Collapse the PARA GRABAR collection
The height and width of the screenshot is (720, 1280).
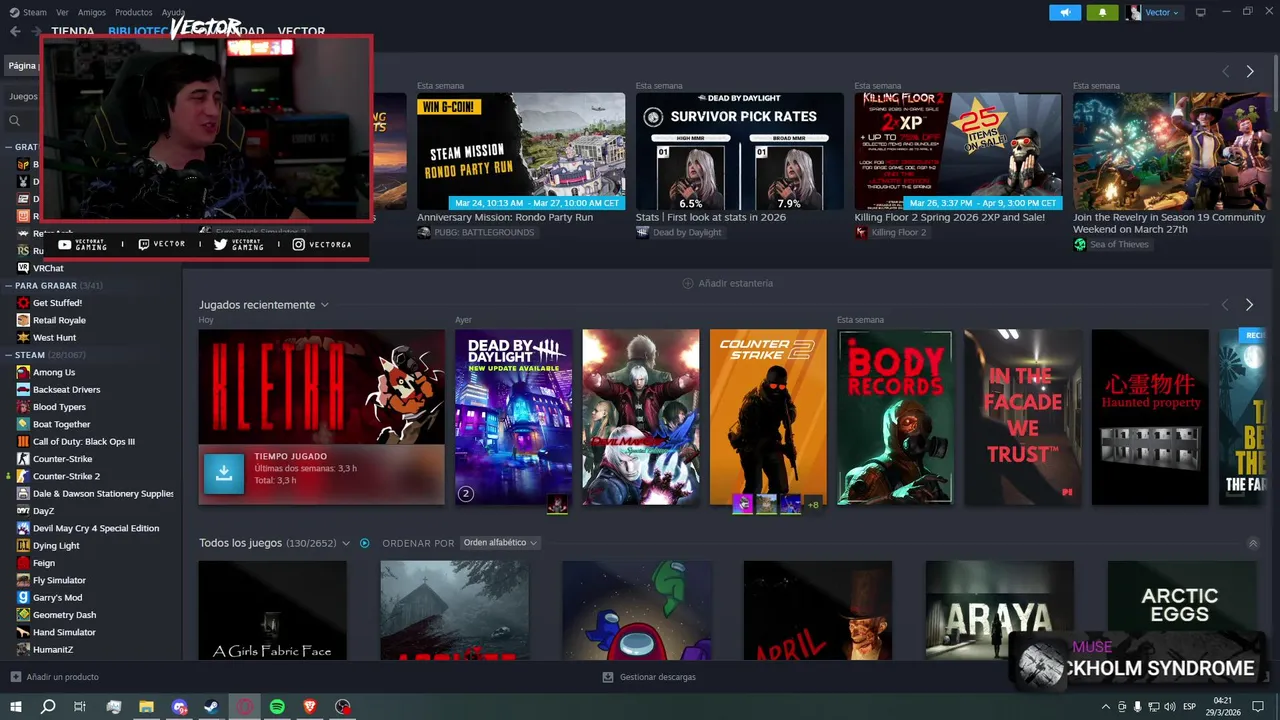point(9,285)
